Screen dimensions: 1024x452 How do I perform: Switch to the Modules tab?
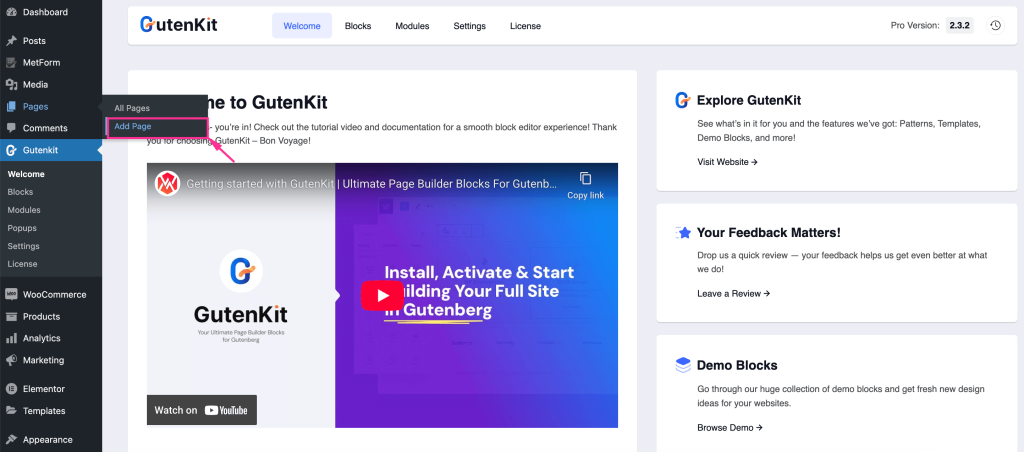[x=412, y=25]
